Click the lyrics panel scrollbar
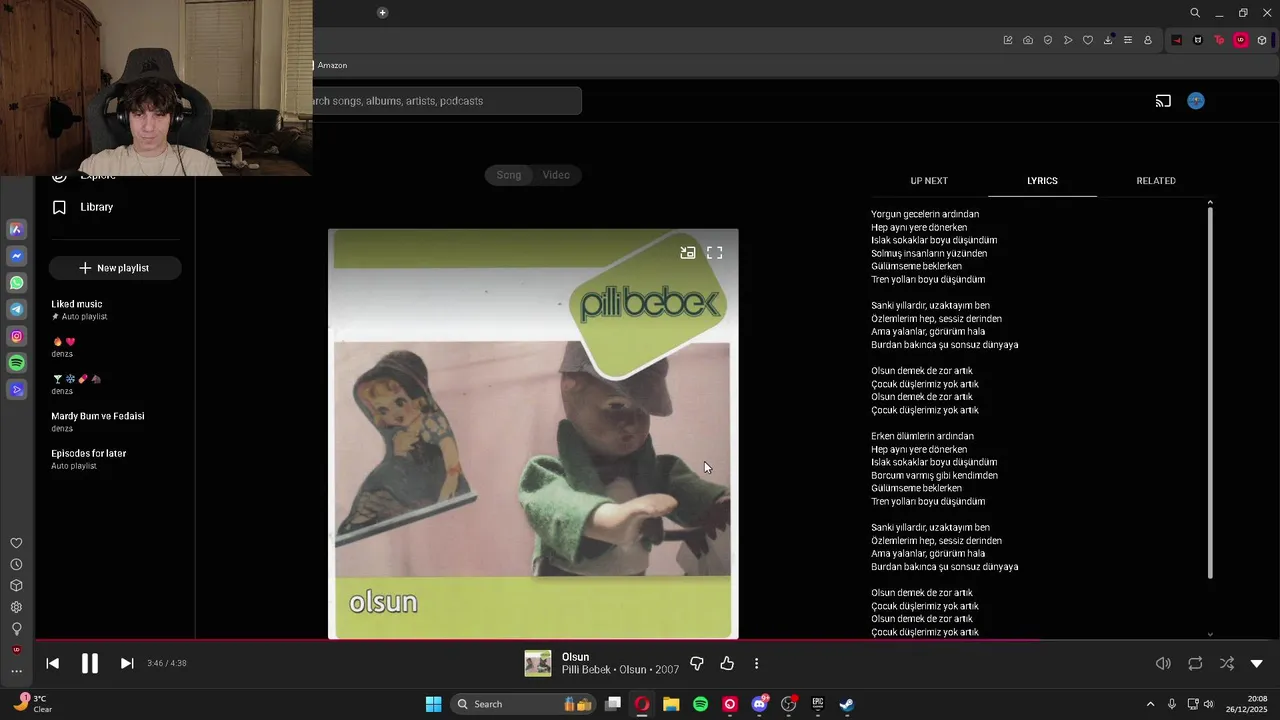 [1210, 392]
